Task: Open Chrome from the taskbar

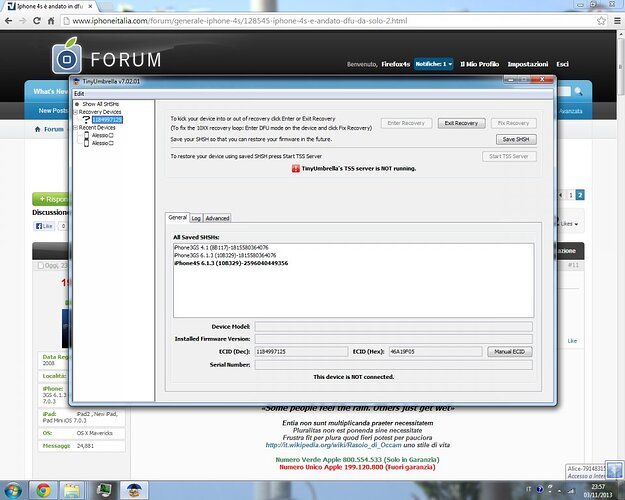Action: 44,489
